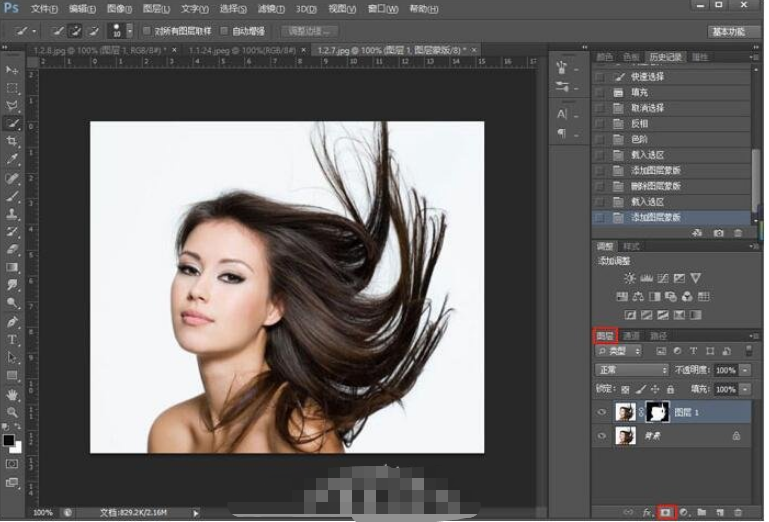Open the layer style fx icon
The width and height of the screenshot is (769, 522).
pos(646,512)
